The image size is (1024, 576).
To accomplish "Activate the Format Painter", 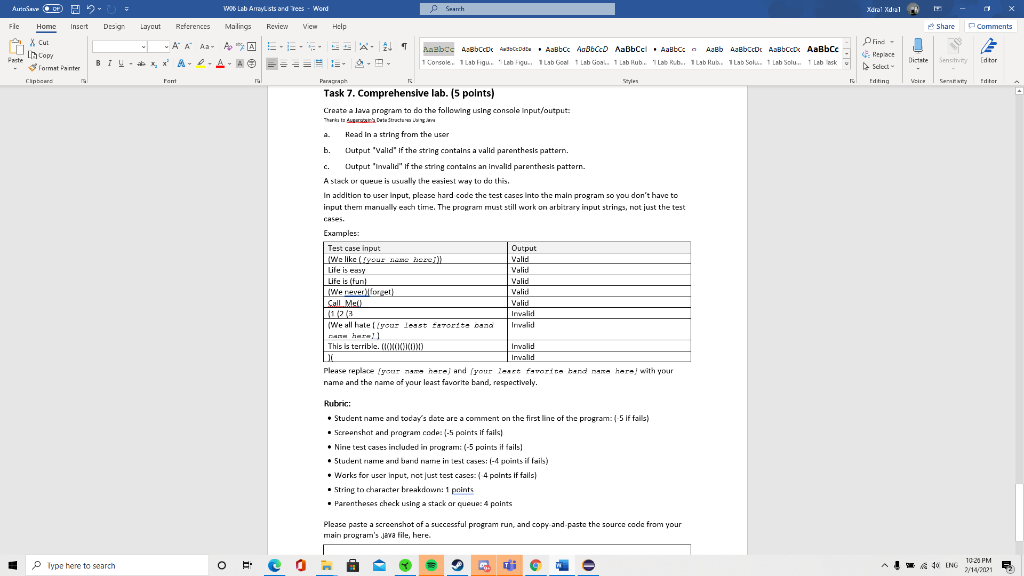I will pos(58,69).
